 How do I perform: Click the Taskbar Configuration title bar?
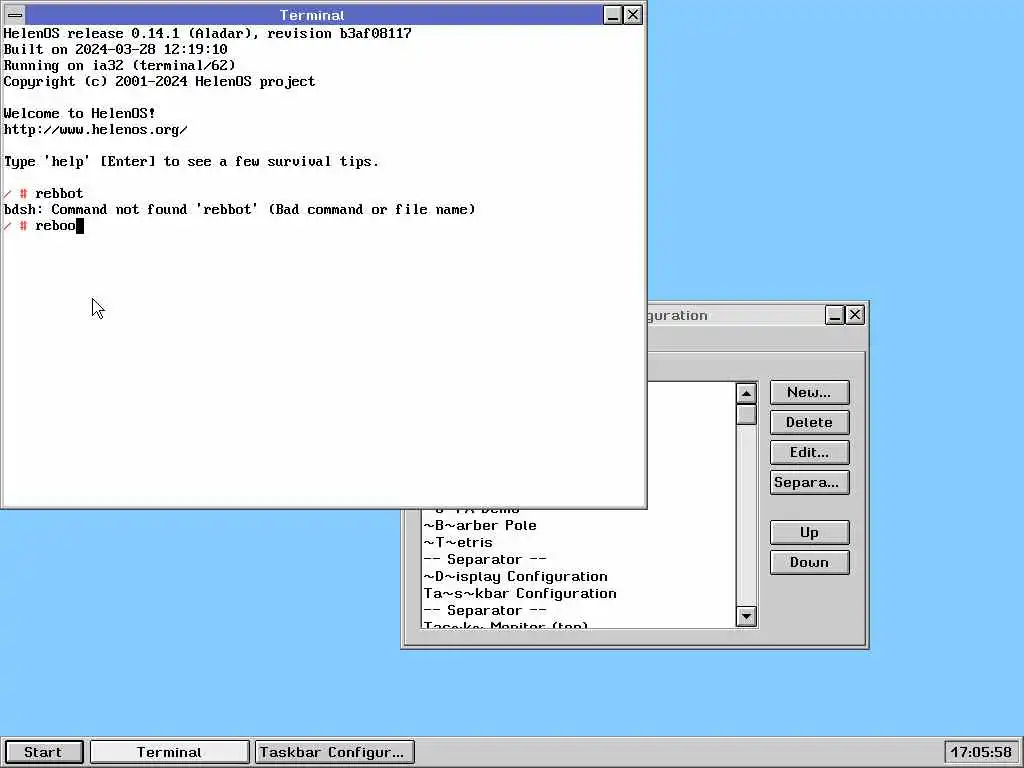click(x=735, y=315)
